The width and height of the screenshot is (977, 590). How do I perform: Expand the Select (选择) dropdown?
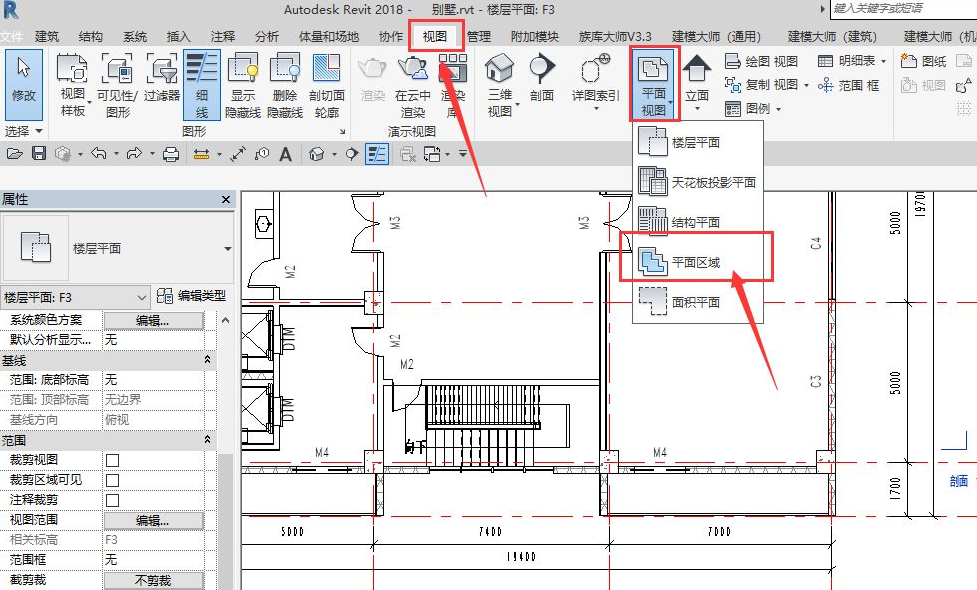point(24,131)
